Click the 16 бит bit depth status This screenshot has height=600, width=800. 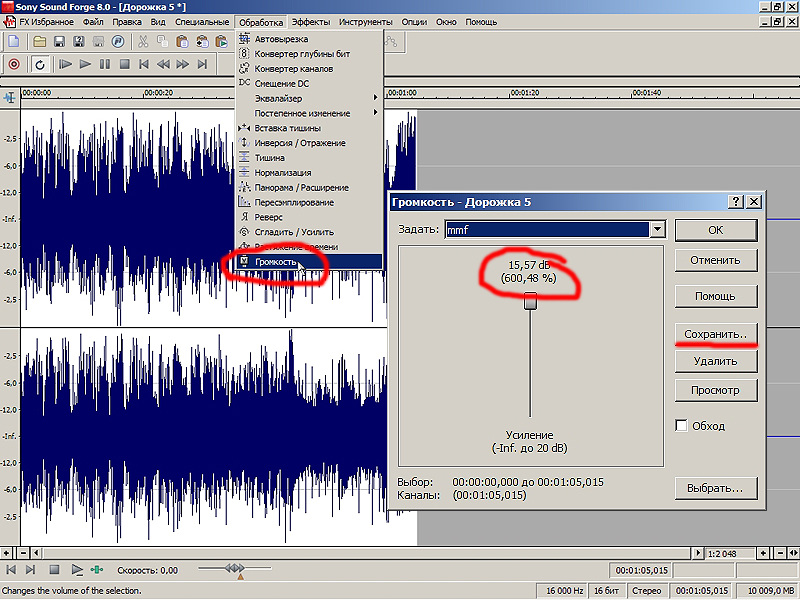607,591
